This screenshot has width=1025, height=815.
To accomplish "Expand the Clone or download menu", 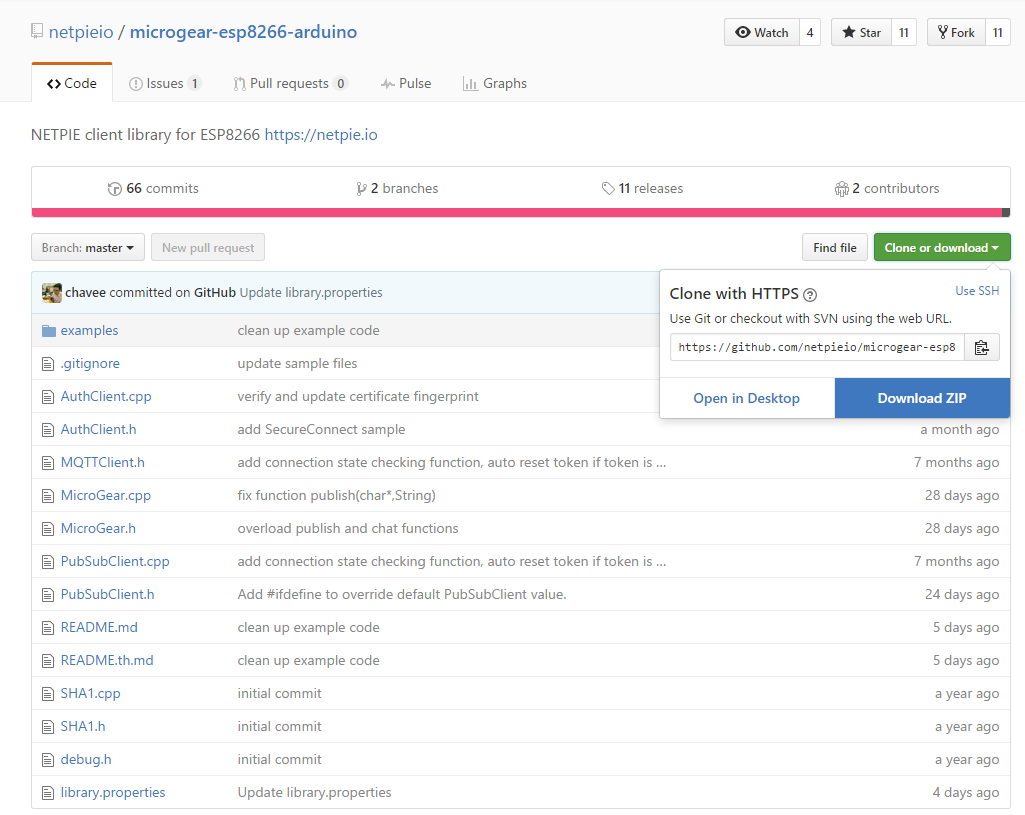I will 941,247.
